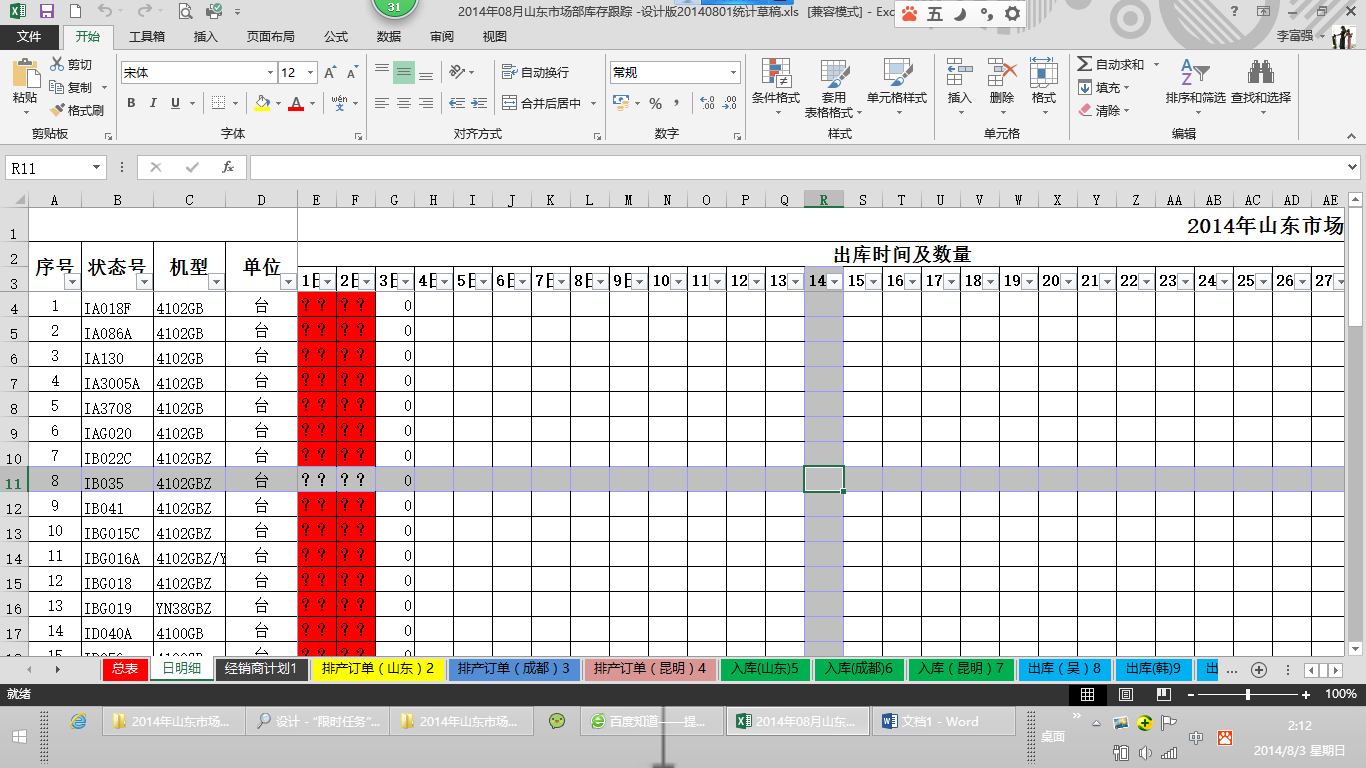Viewport: 1366px width, 768px height.
Task: Open Sort and Filter tool
Action: pyautogui.click(x=1194, y=73)
